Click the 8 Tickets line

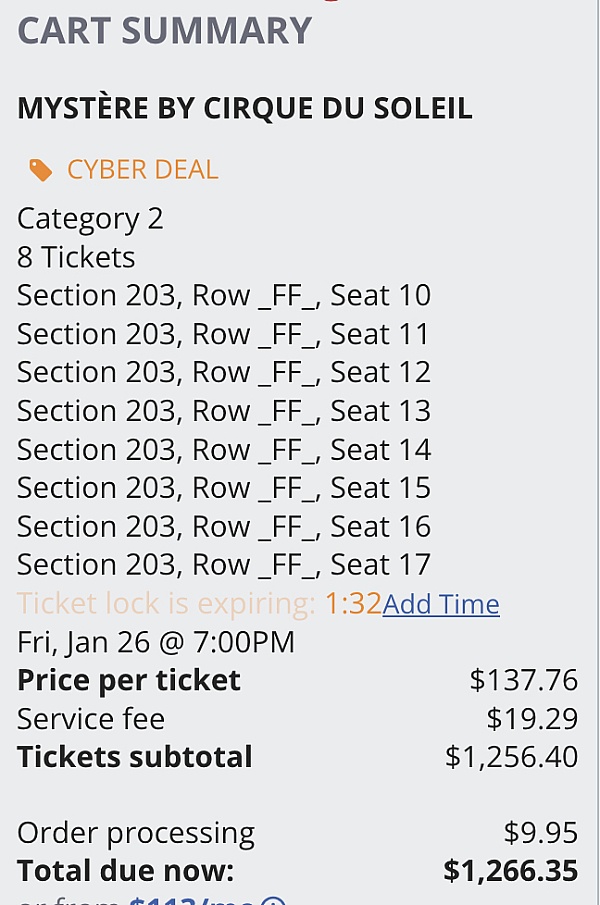(x=76, y=257)
